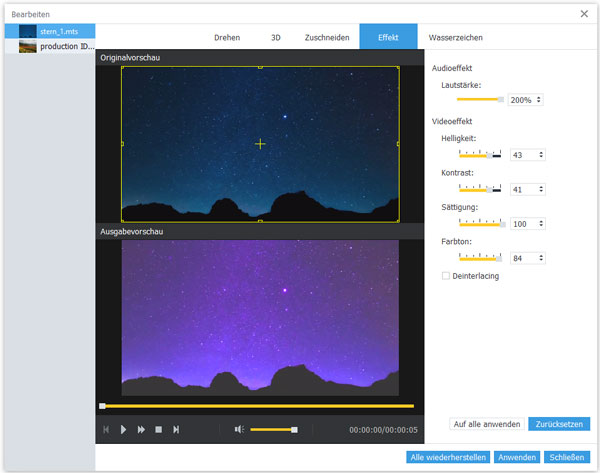Click the Anwenden button
The width and height of the screenshot is (600, 473).
click(517, 457)
